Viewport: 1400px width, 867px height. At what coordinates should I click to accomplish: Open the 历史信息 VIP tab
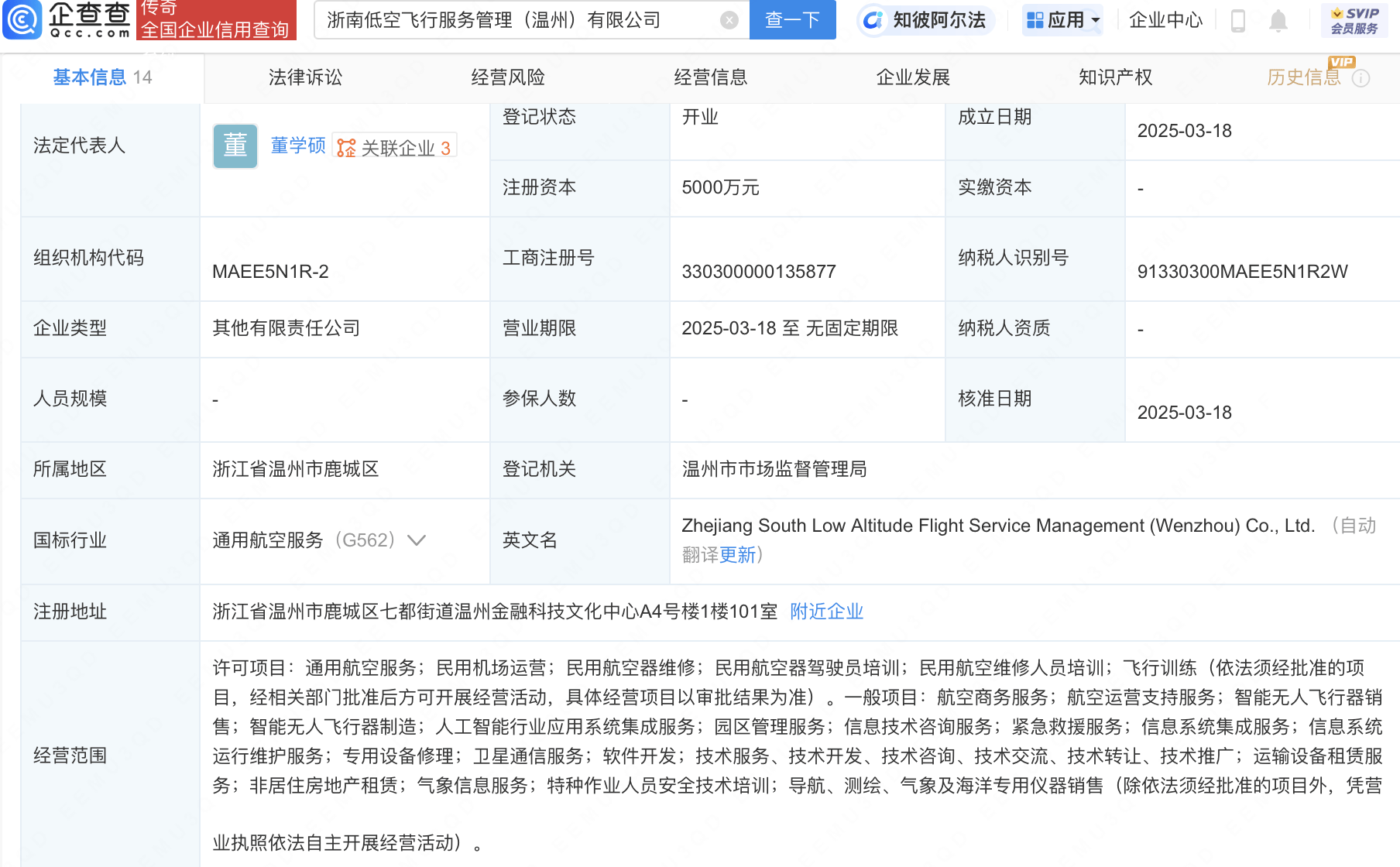pyautogui.click(x=1303, y=77)
